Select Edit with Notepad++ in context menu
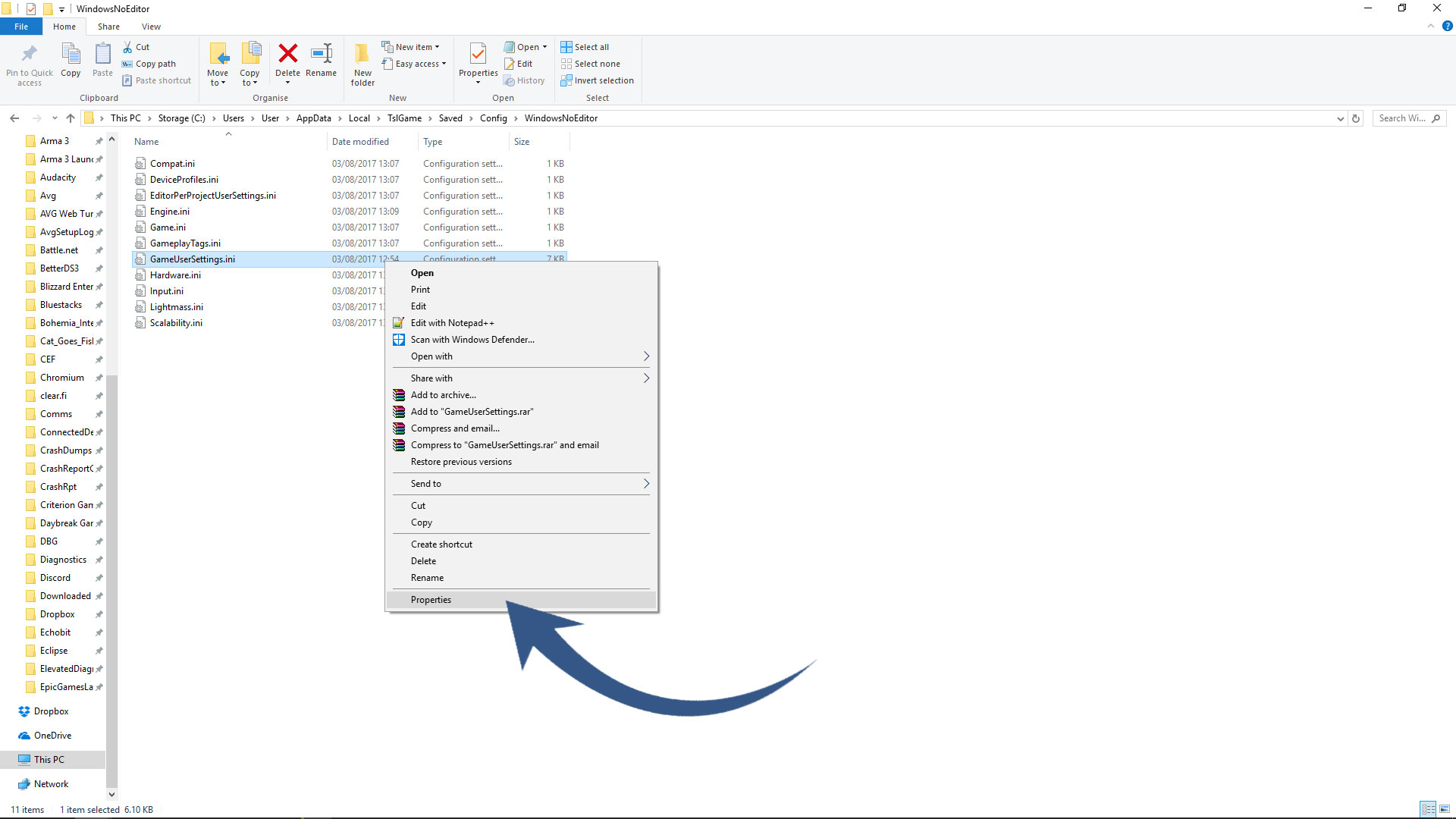The height and width of the screenshot is (819, 1456). point(452,323)
